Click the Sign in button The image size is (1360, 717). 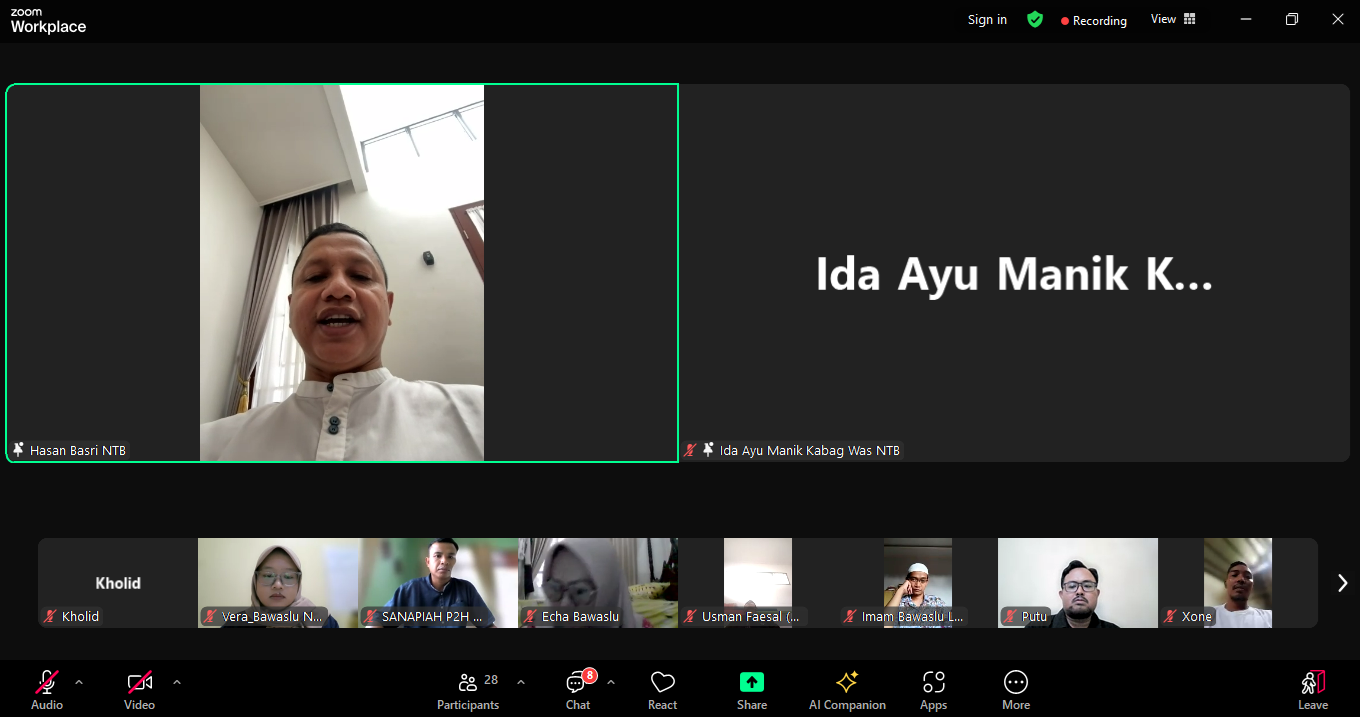click(986, 19)
